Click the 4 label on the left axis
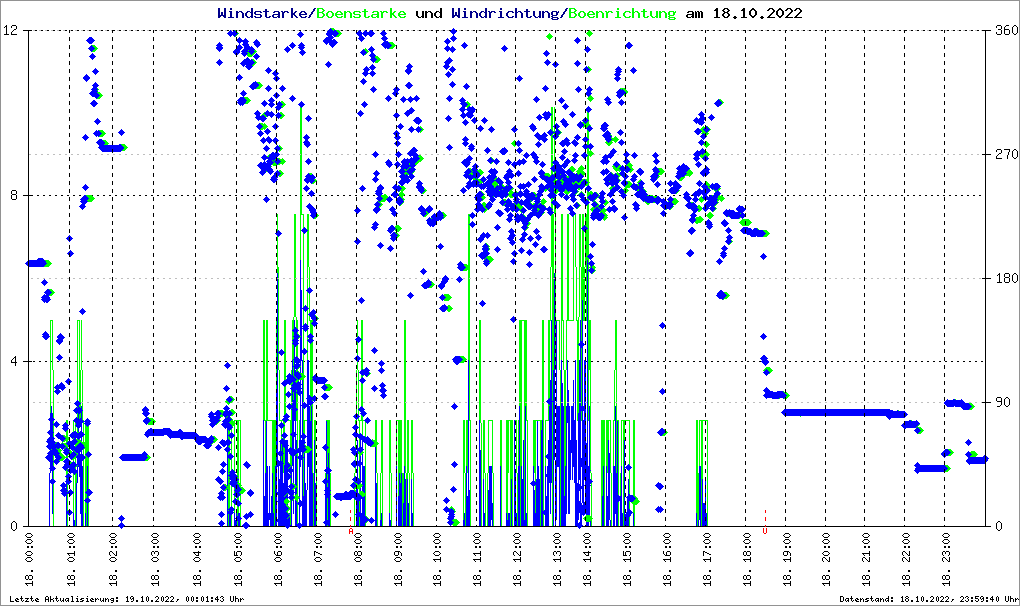This screenshot has width=1020, height=606. (16, 361)
